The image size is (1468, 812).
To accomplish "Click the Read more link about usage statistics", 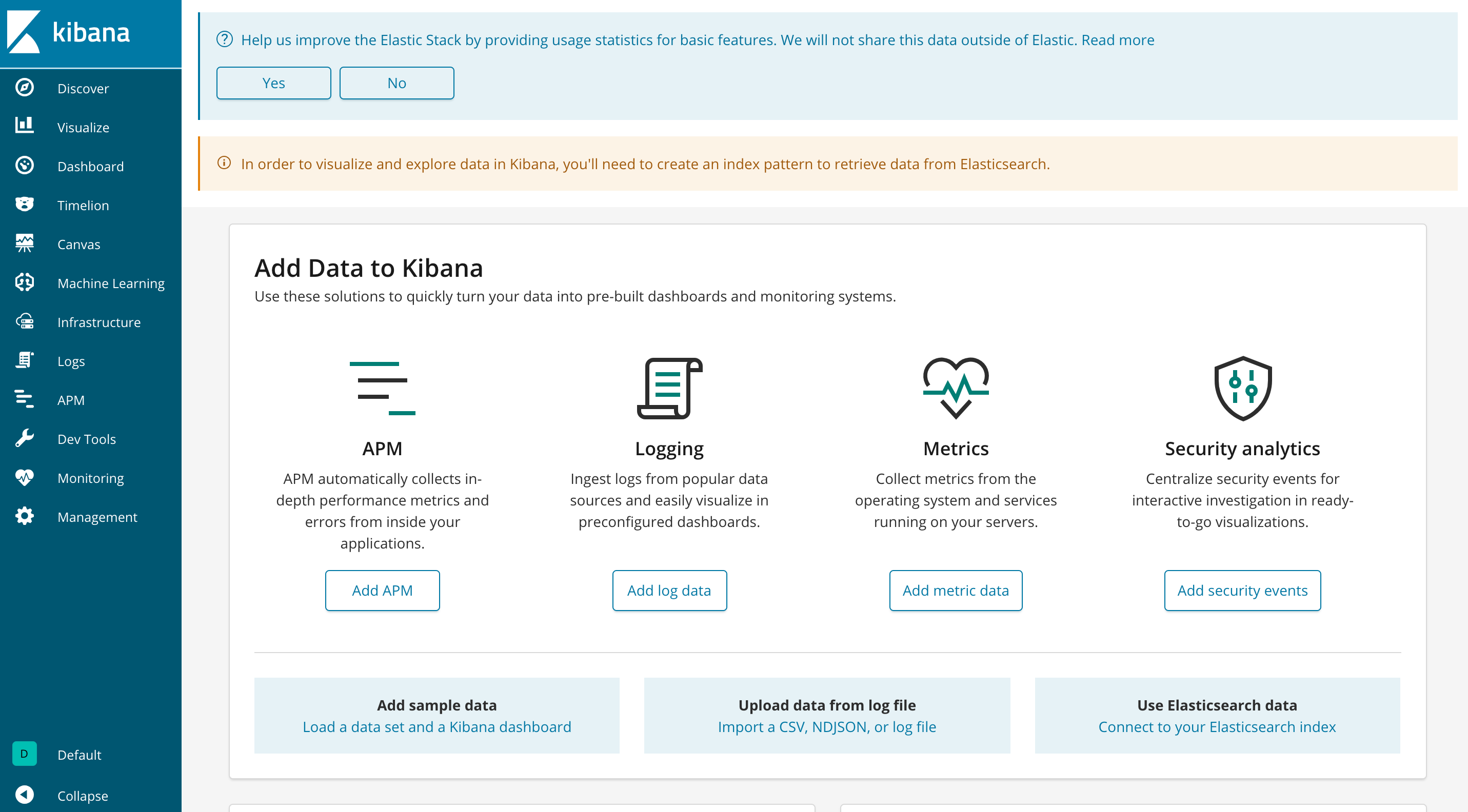I will [1119, 39].
